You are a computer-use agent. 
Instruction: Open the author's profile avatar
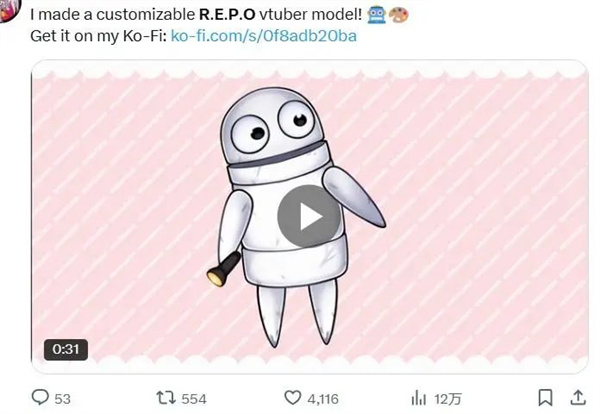tap(8, 10)
